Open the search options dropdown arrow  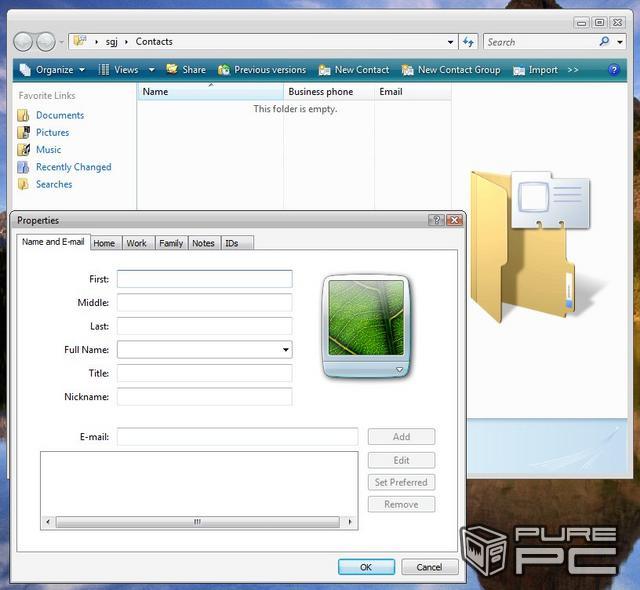tap(620, 42)
